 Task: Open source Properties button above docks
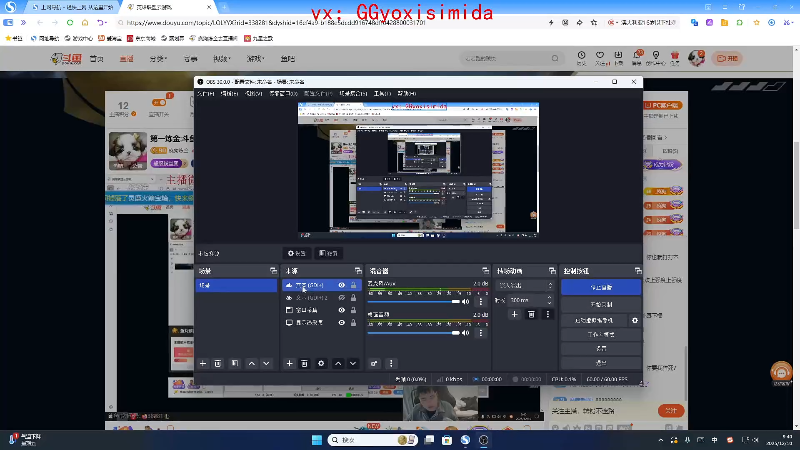pyautogui.click(x=296, y=253)
